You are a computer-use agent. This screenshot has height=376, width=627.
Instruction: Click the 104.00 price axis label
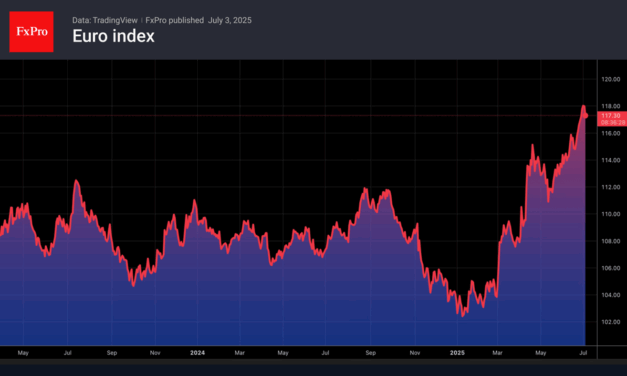(611, 295)
